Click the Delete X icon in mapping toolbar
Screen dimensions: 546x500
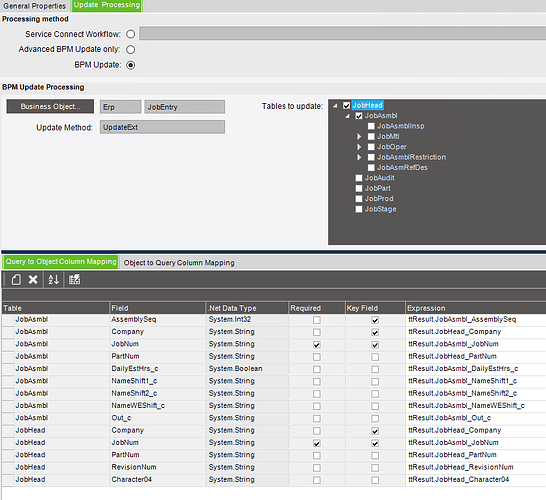tap(33, 280)
